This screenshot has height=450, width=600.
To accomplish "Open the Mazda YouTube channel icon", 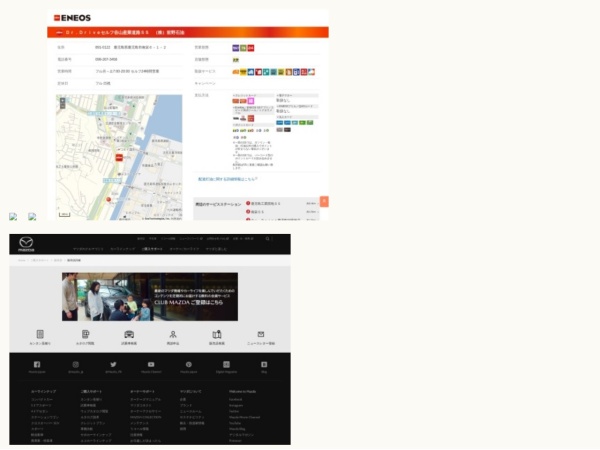I will (151, 367).
